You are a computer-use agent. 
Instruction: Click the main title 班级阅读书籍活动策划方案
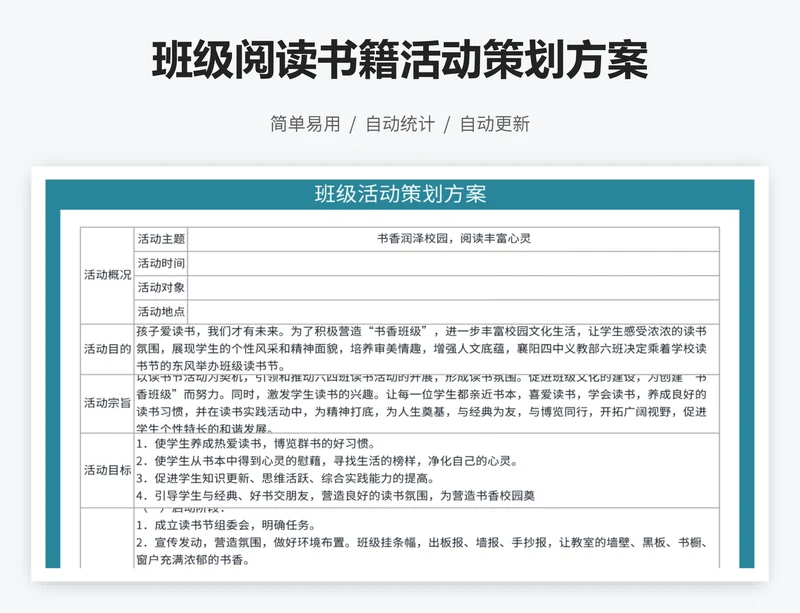400,60
